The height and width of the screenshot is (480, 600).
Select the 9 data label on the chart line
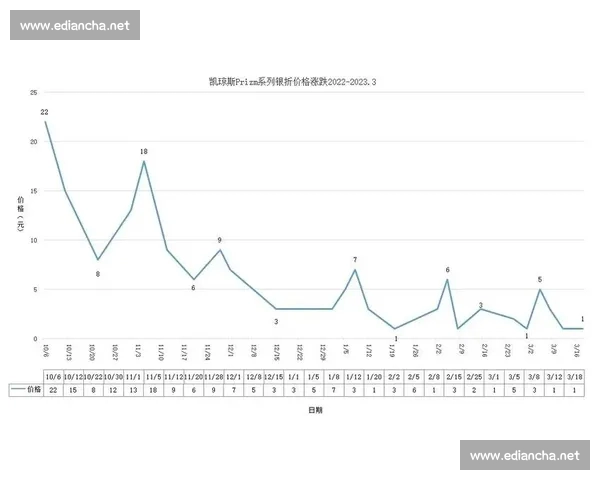[219, 240]
